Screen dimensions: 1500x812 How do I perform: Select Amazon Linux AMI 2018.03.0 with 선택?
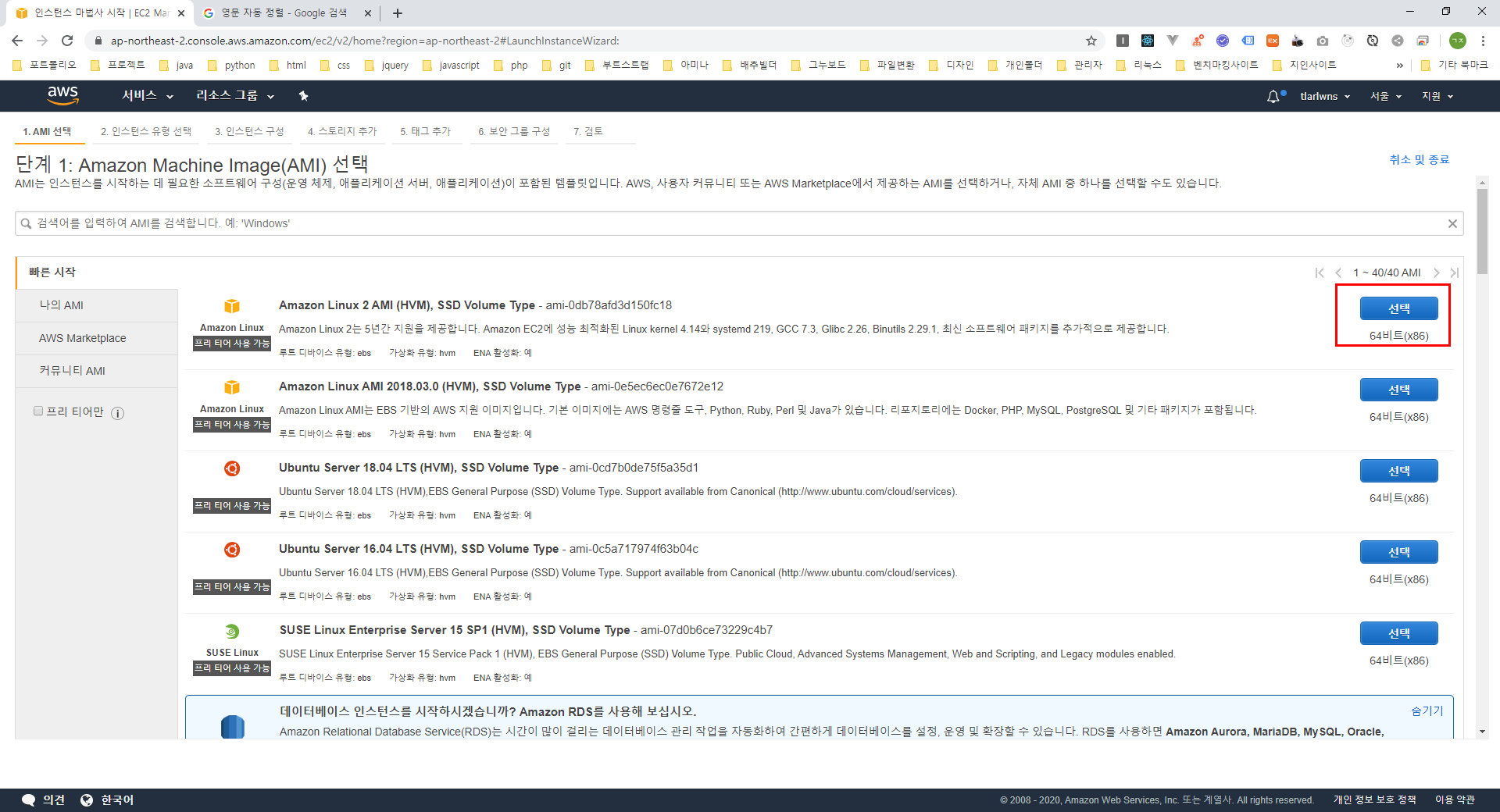tap(1398, 390)
